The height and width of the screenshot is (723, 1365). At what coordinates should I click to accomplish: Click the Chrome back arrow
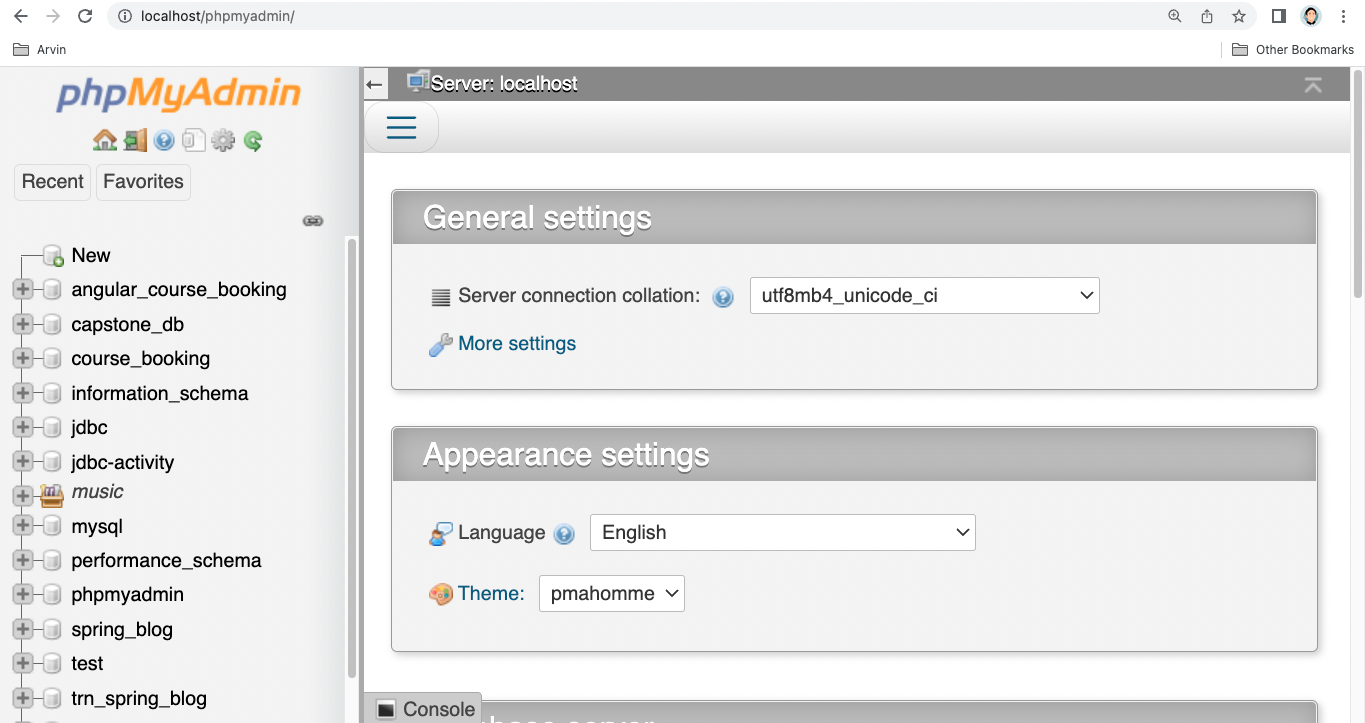[x=21, y=16]
